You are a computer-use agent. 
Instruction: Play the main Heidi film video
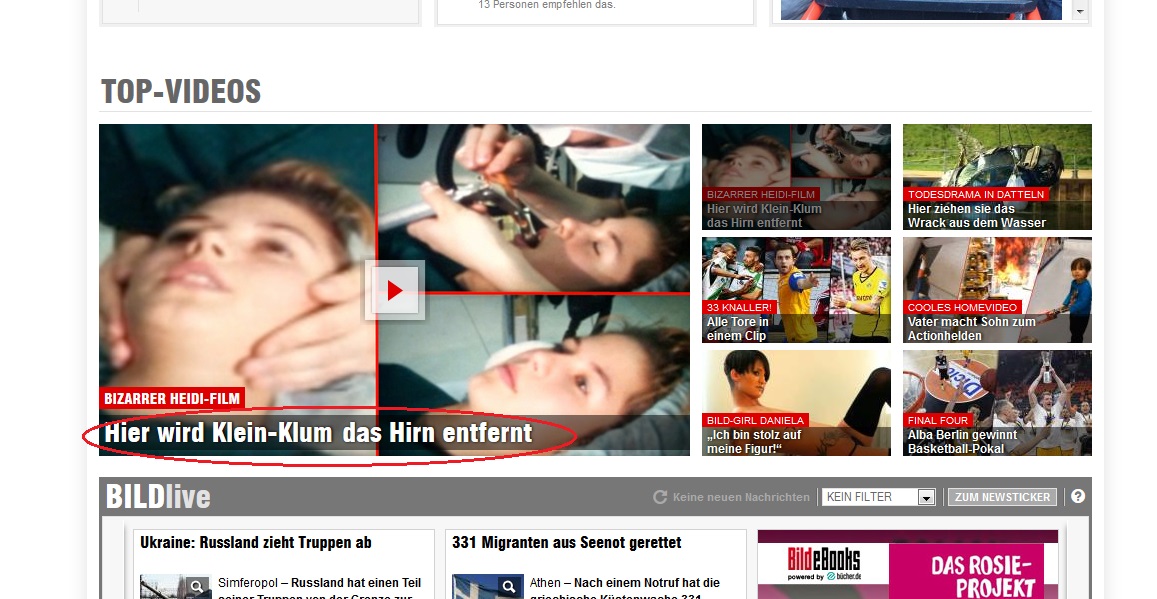[394, 290]
